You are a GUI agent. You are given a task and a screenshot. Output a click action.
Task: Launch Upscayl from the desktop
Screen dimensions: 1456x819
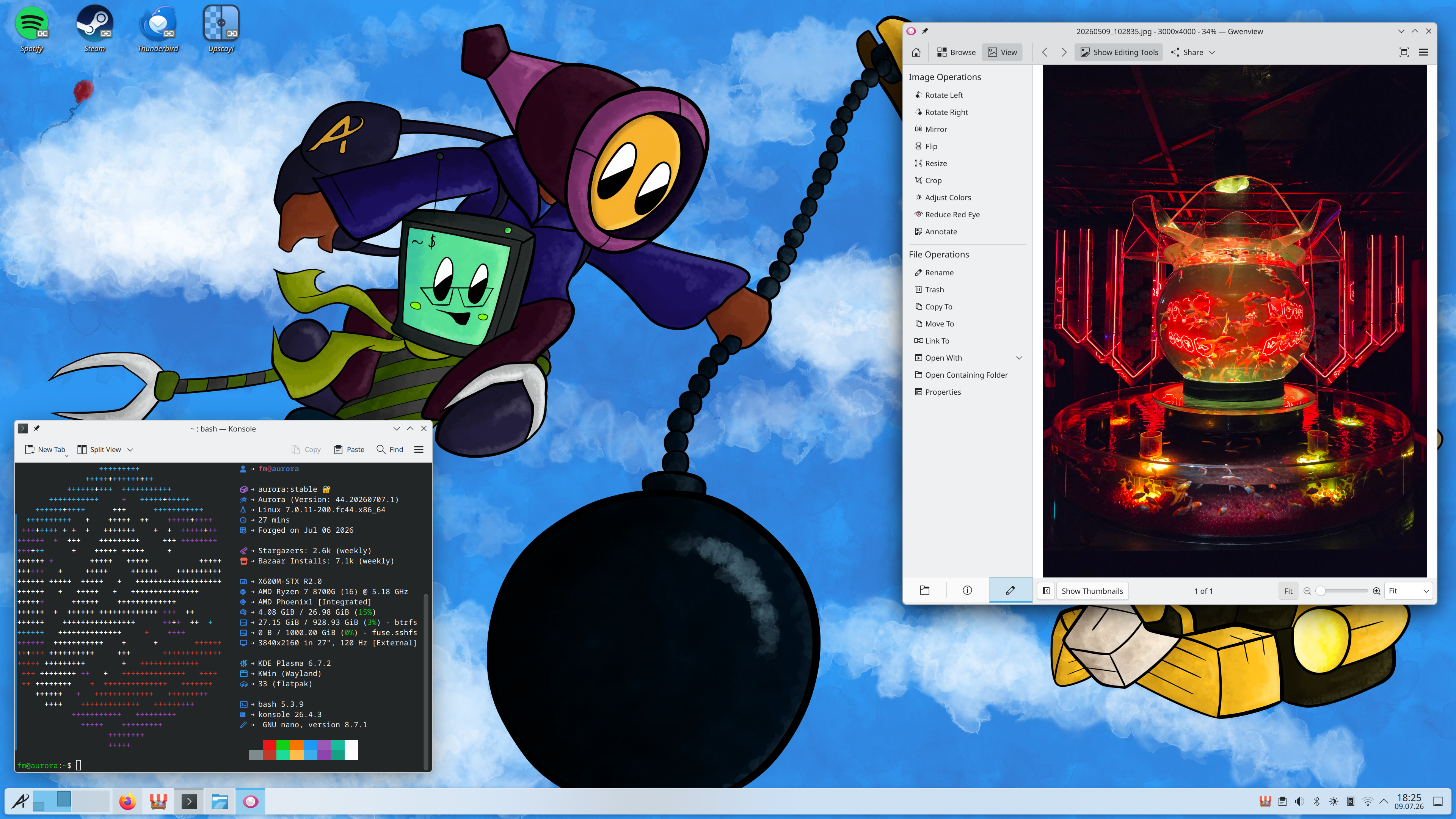click(x=221, y=29)
